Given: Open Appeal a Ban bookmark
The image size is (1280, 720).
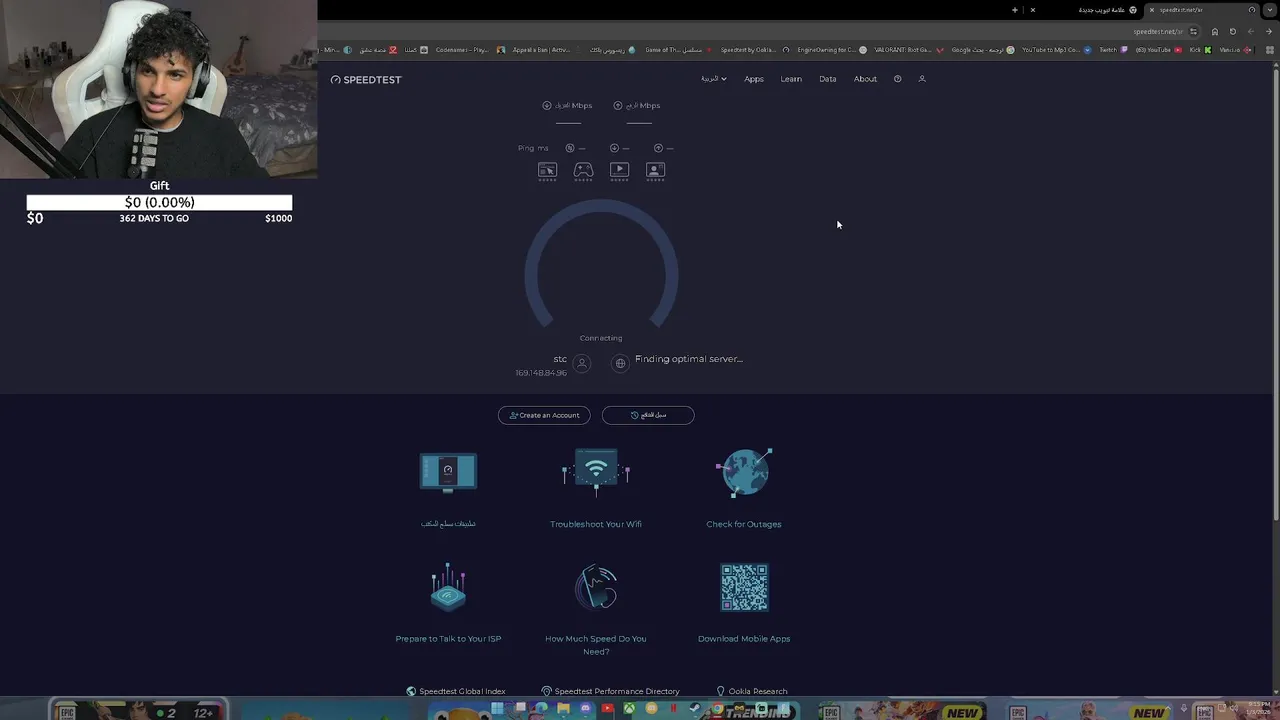Looking at the screenshot, I should point(548,50).
